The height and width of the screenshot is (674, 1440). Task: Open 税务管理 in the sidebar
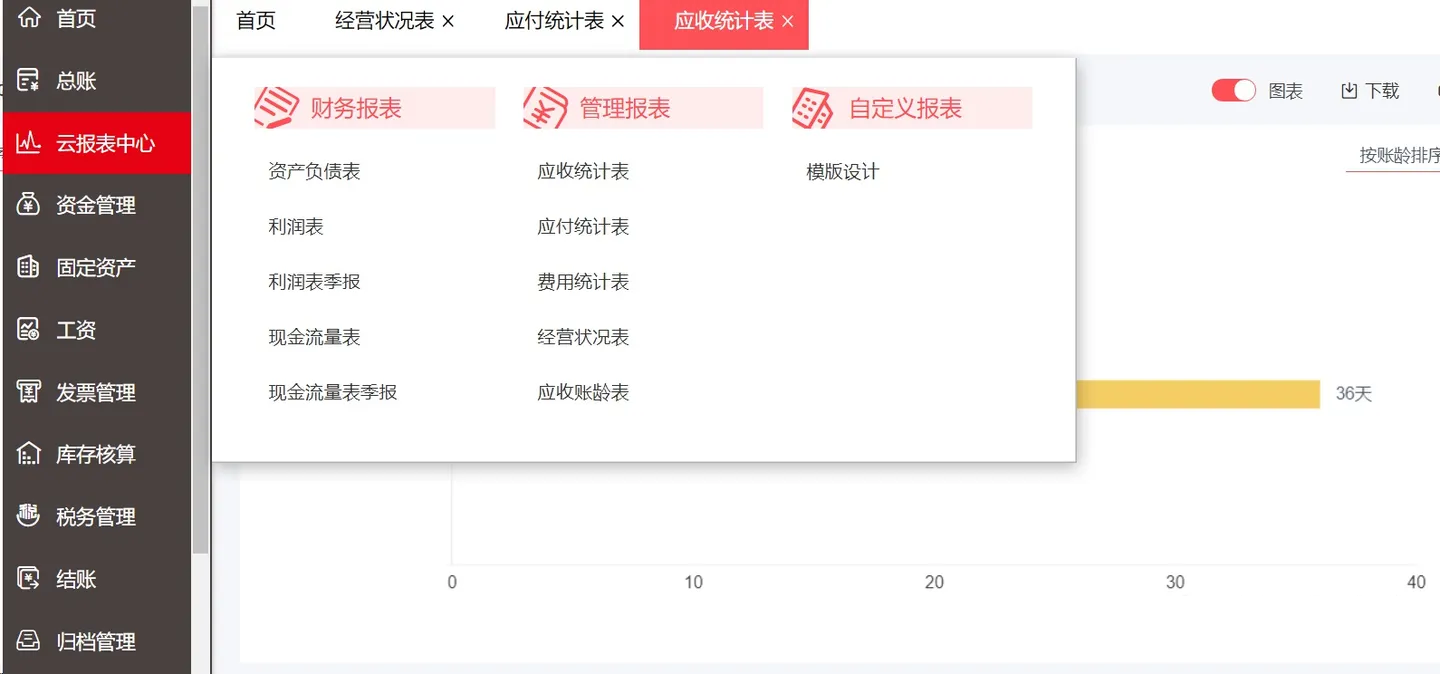96,516
